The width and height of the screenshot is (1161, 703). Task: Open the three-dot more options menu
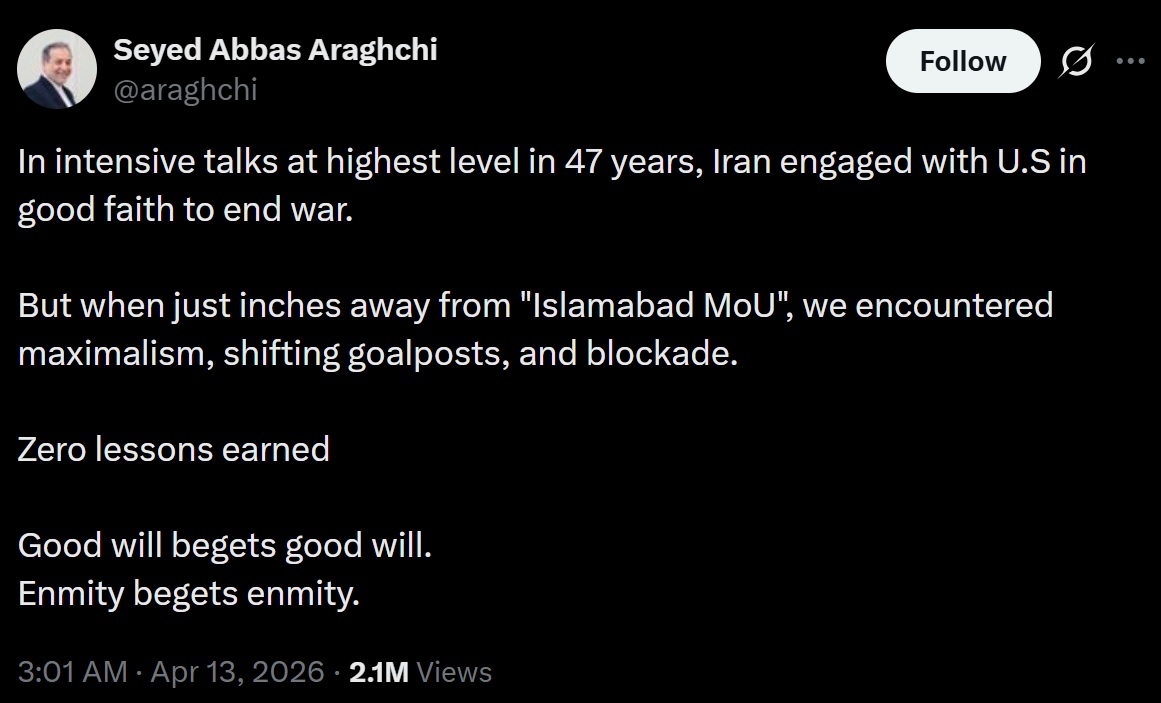tap(1129, 62)
